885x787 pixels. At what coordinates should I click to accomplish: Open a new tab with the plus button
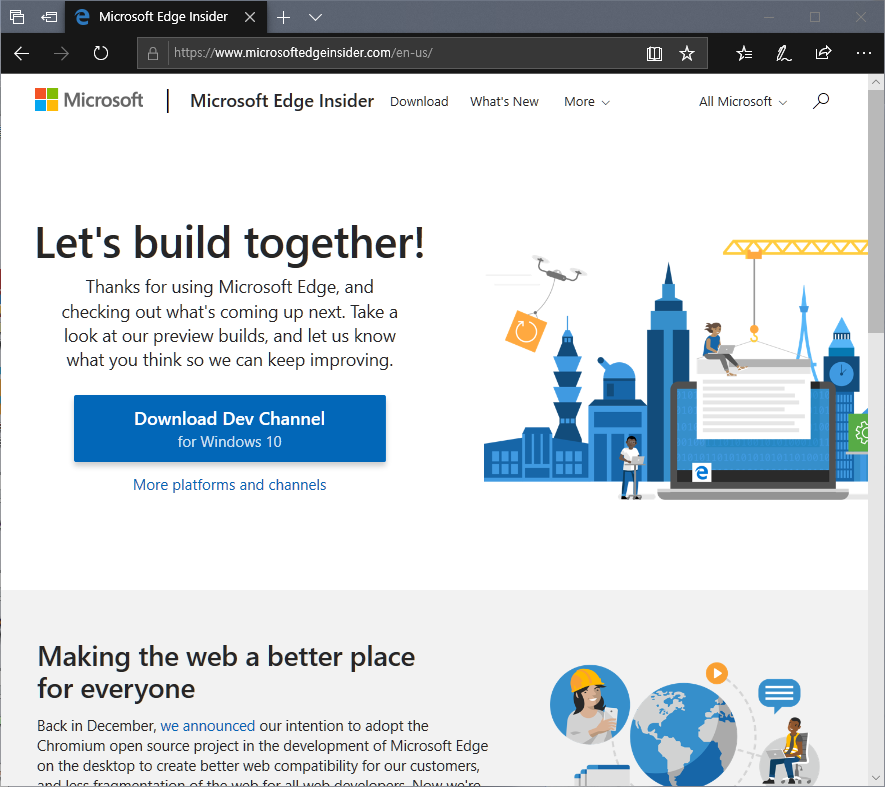point(283,18)
